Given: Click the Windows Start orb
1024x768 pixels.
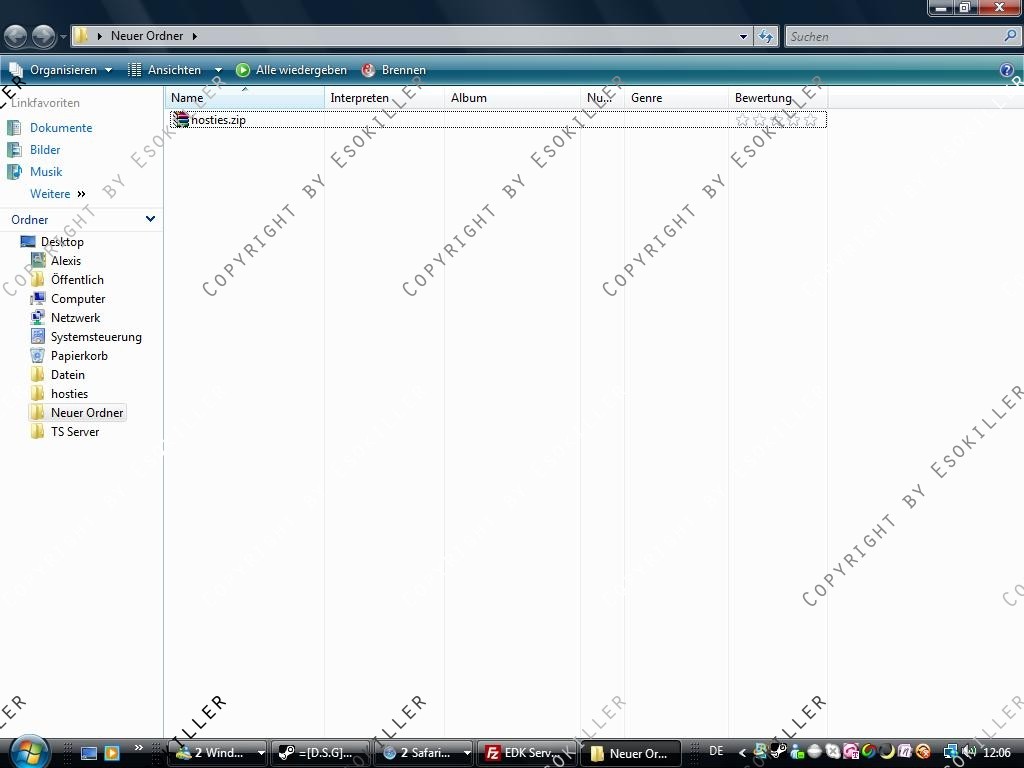Looking at the screenshot, I should [x=29, y=752].
